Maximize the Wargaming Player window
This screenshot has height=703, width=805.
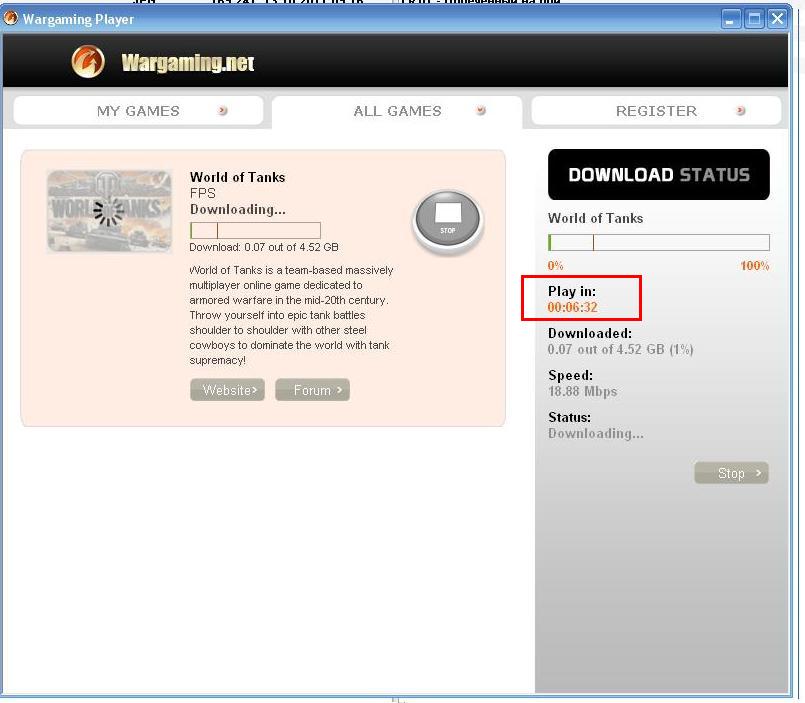point(754,19)
